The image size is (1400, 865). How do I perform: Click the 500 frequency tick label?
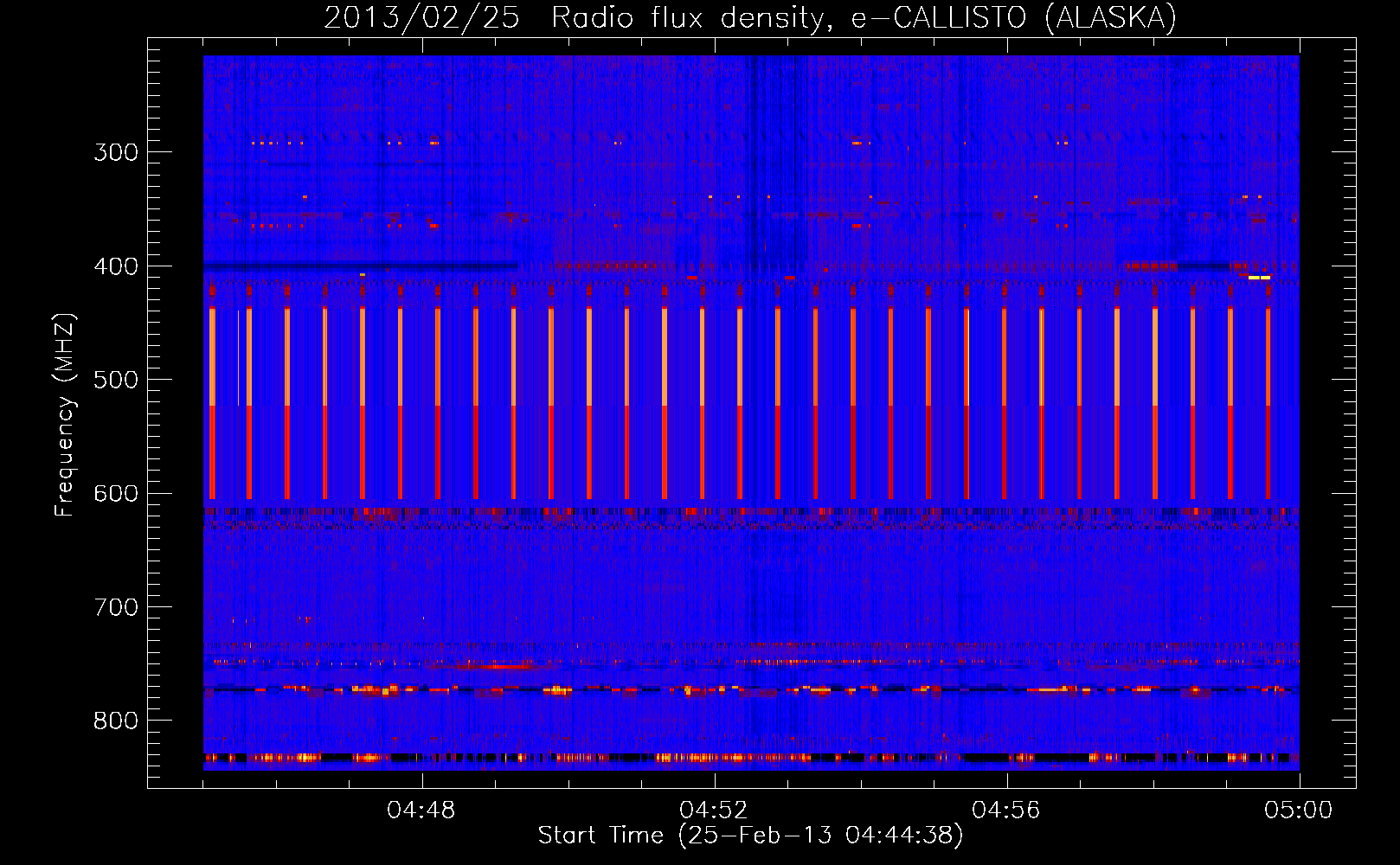[116, 381]
